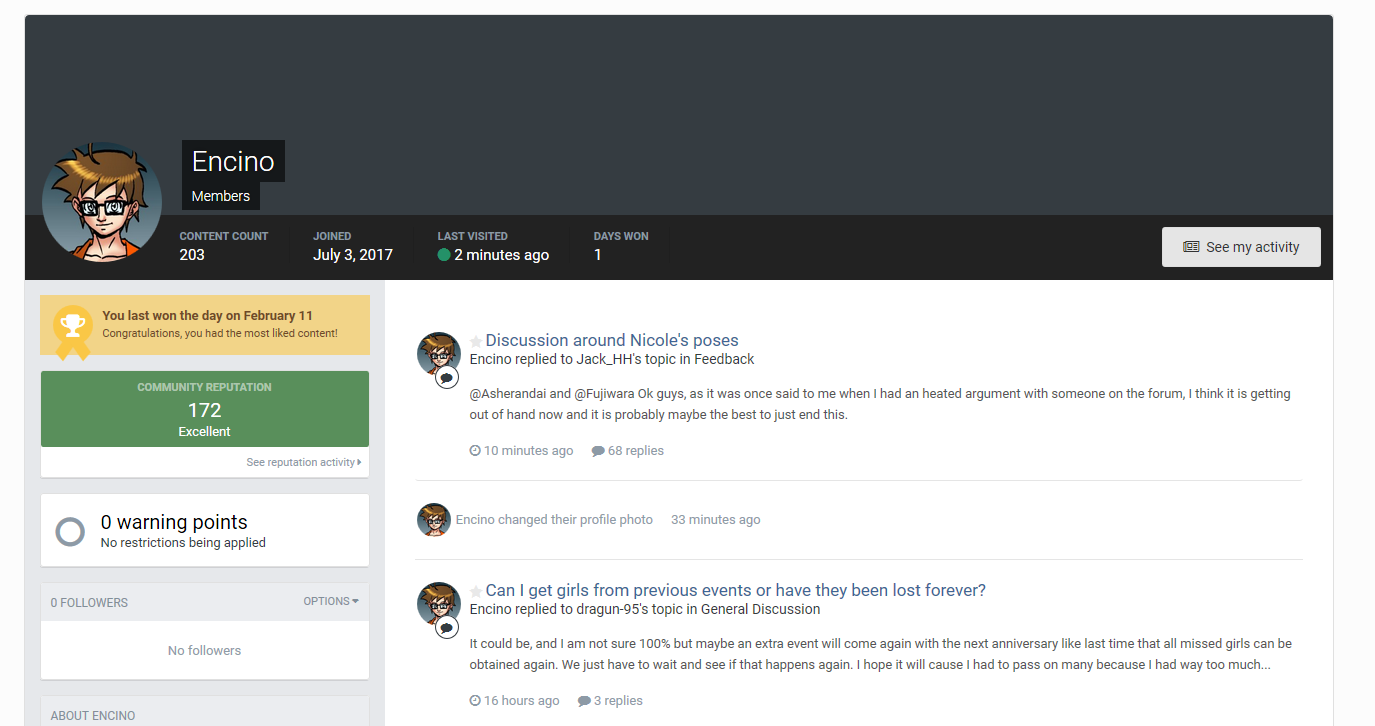Click Encino's large profile avatar
The height and width of the screenshot is (726, 1375).
pos(102,202)
